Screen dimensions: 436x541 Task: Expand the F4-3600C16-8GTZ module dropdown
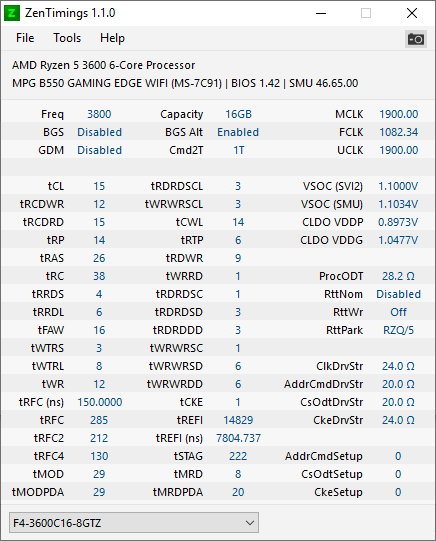pyautogui.click(x=134, y=523)
